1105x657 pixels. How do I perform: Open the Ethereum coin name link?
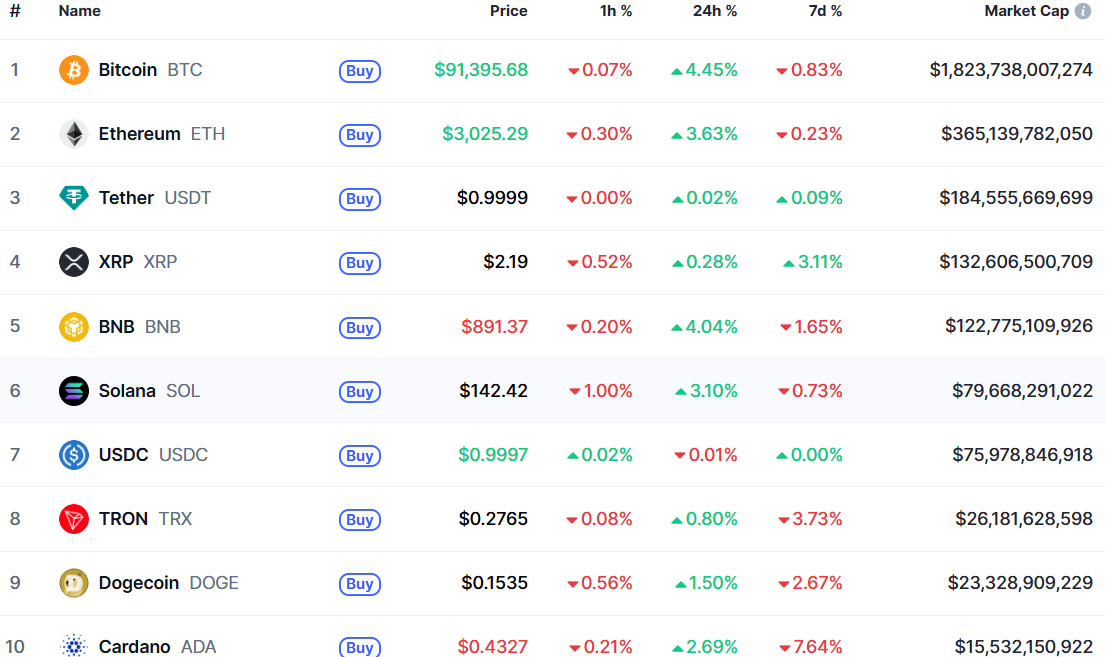pos(139,134)
